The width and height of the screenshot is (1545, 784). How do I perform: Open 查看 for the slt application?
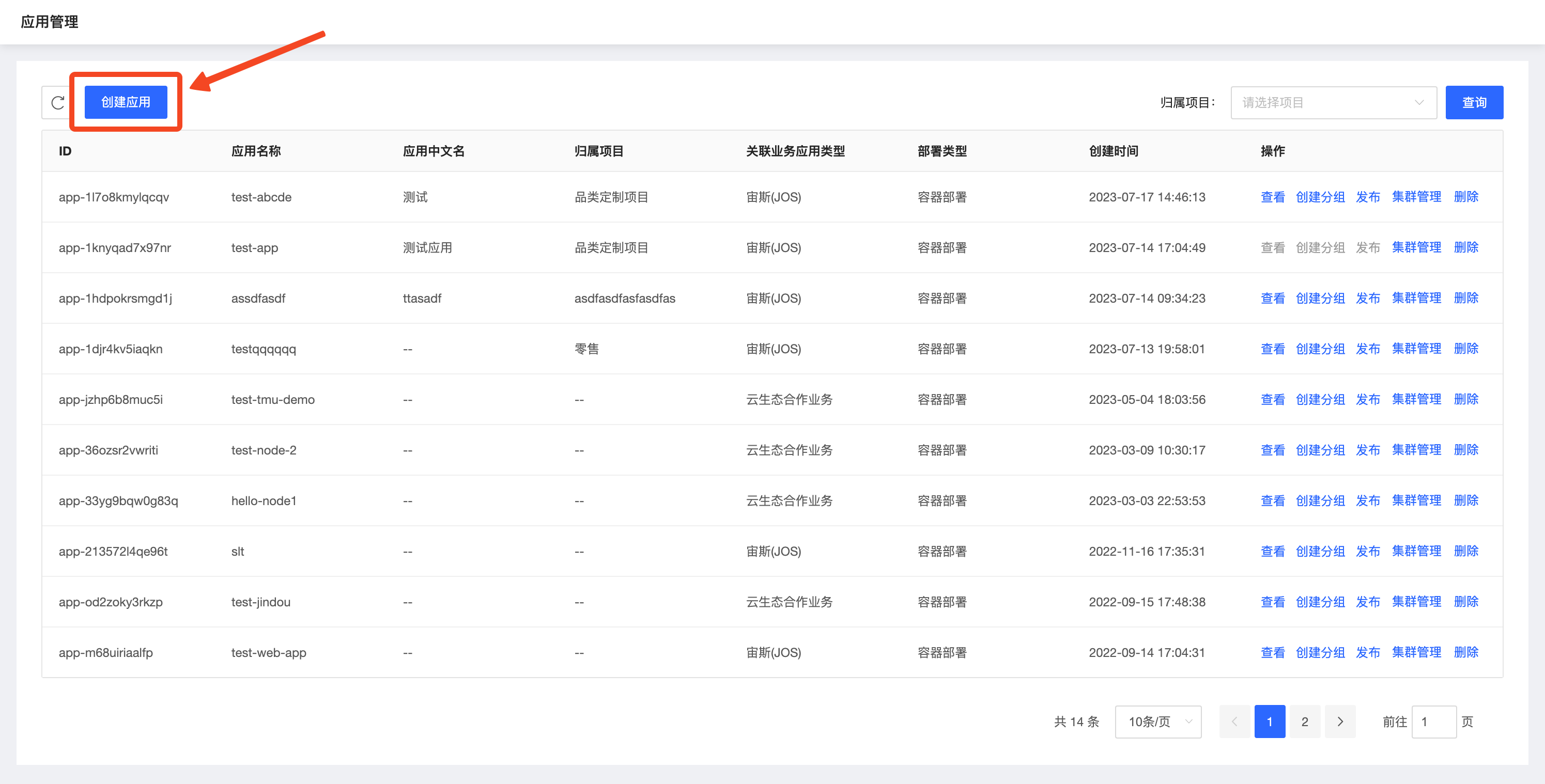[x=1272, y=551]
